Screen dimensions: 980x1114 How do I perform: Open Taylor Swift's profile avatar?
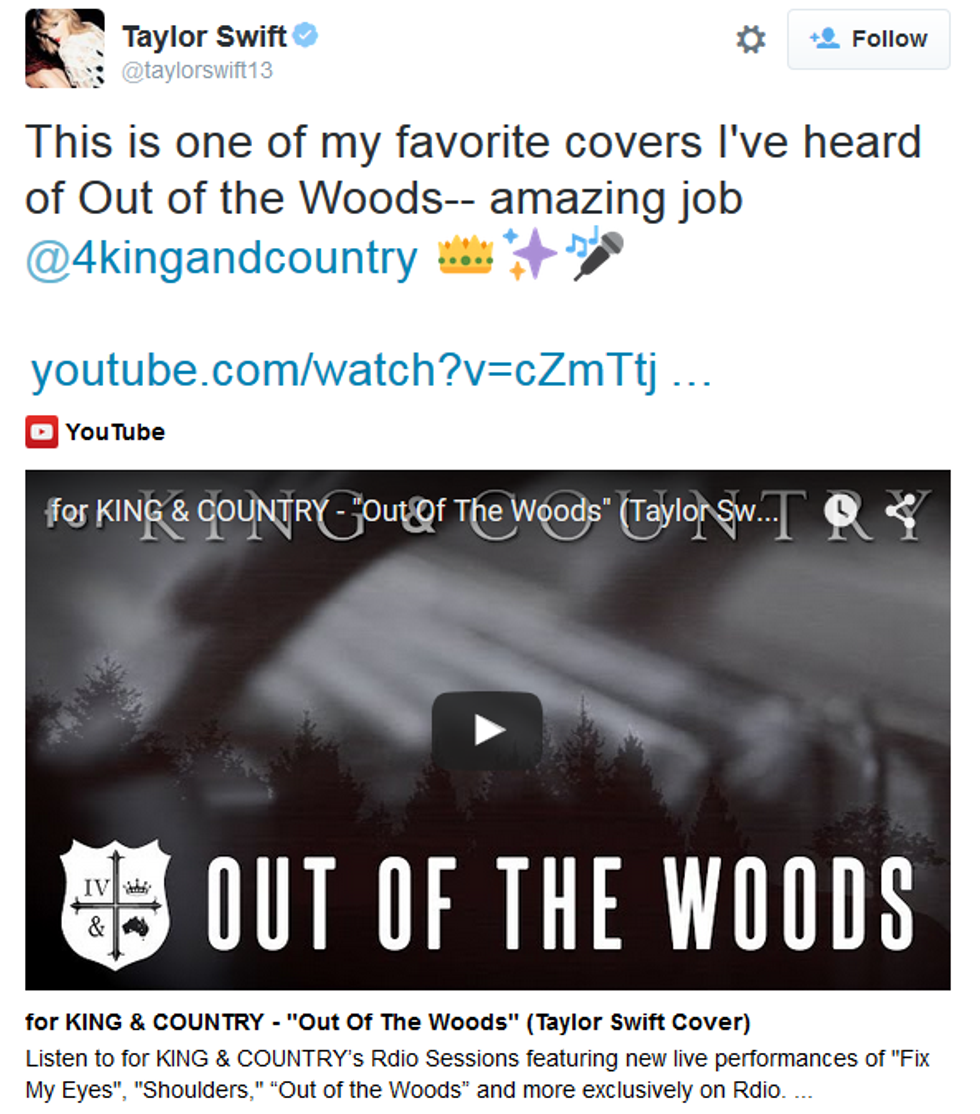click(65, 48)
